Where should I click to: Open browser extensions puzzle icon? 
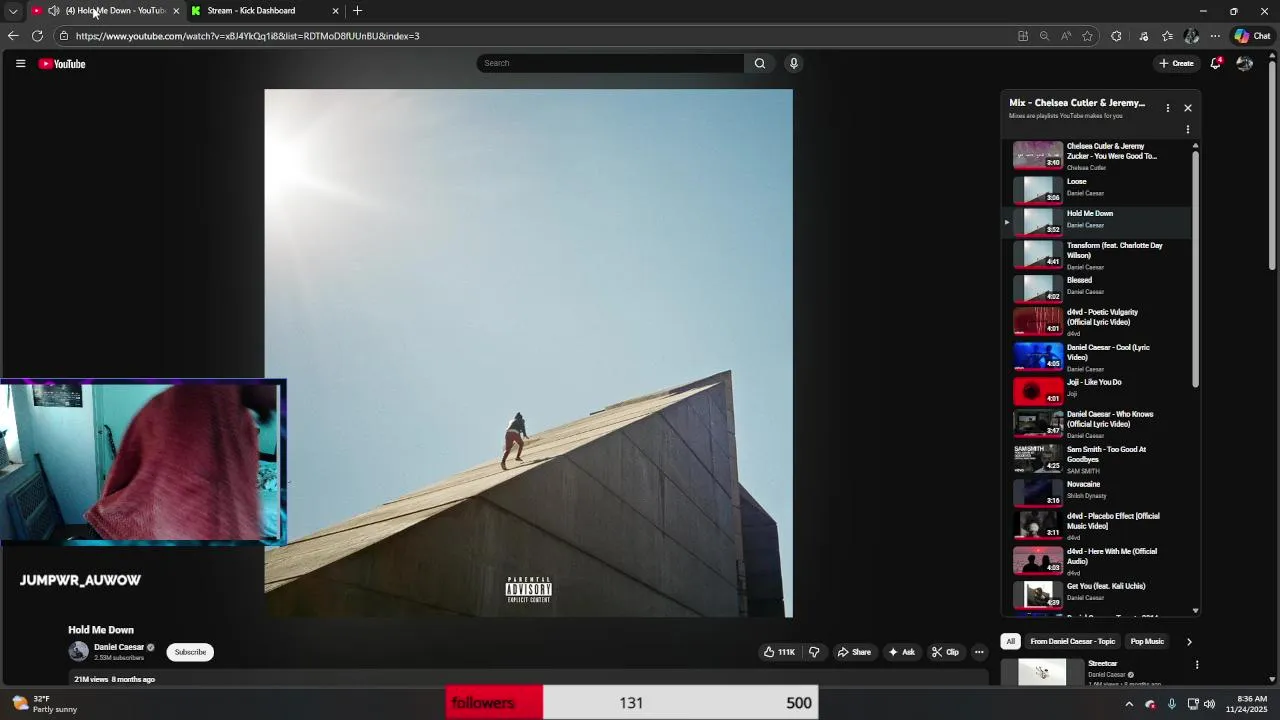(x=1116, y=36)
